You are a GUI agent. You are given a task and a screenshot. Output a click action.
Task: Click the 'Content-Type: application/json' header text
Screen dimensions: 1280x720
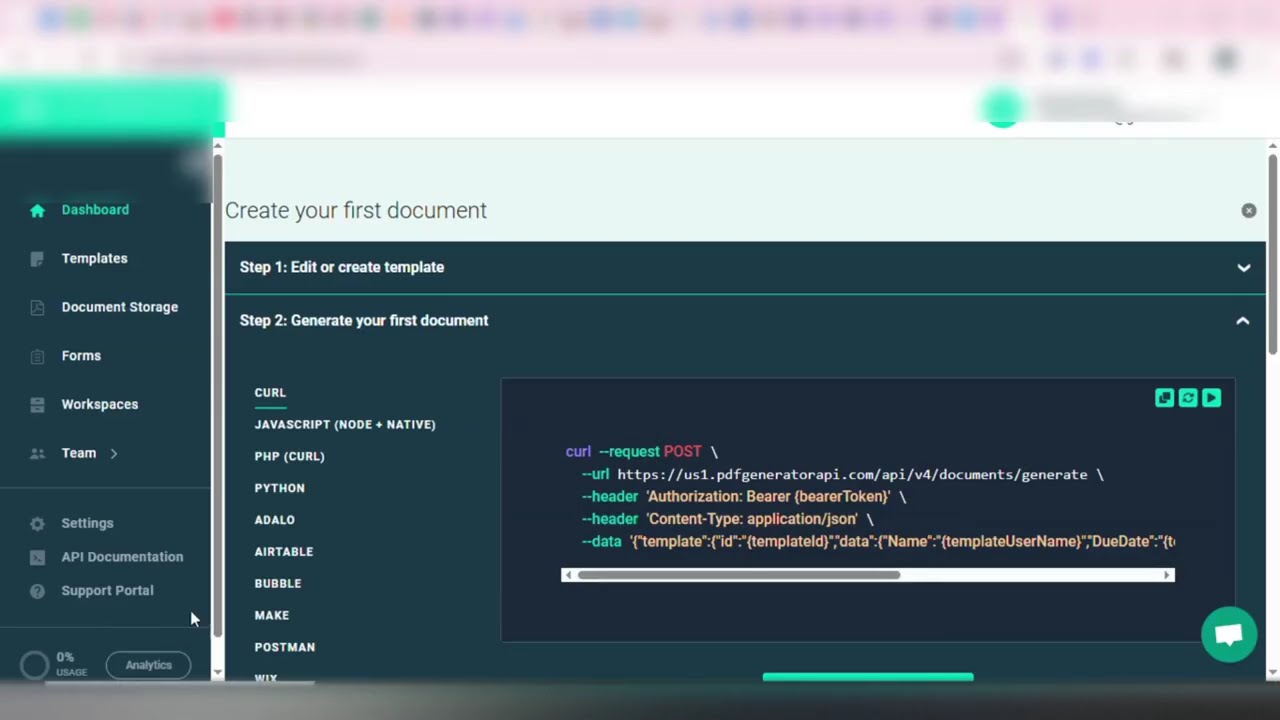tap(752, 519)
